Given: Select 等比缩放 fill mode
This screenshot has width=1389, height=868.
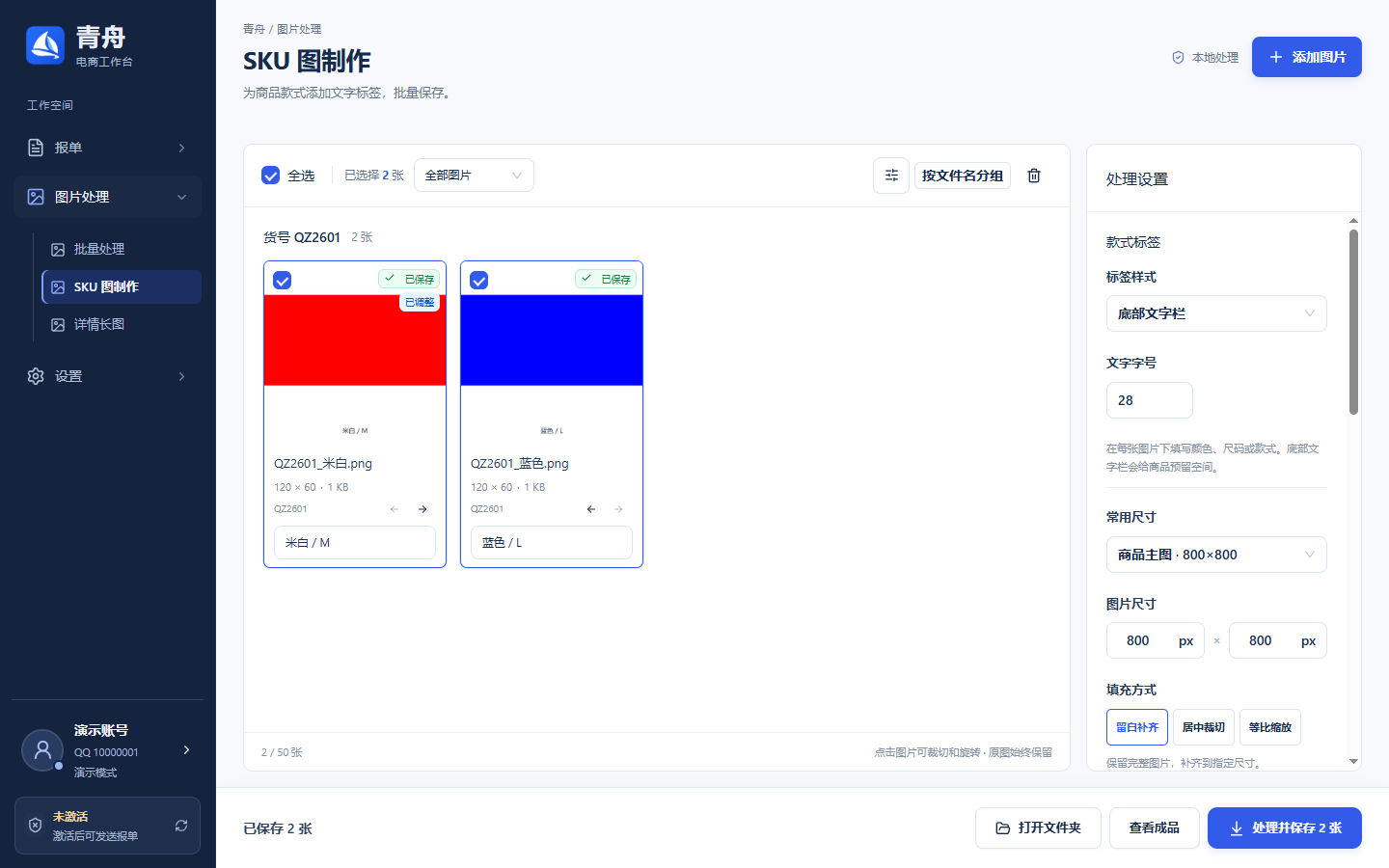Looking at the screenshot, I should coord(1270,727).
